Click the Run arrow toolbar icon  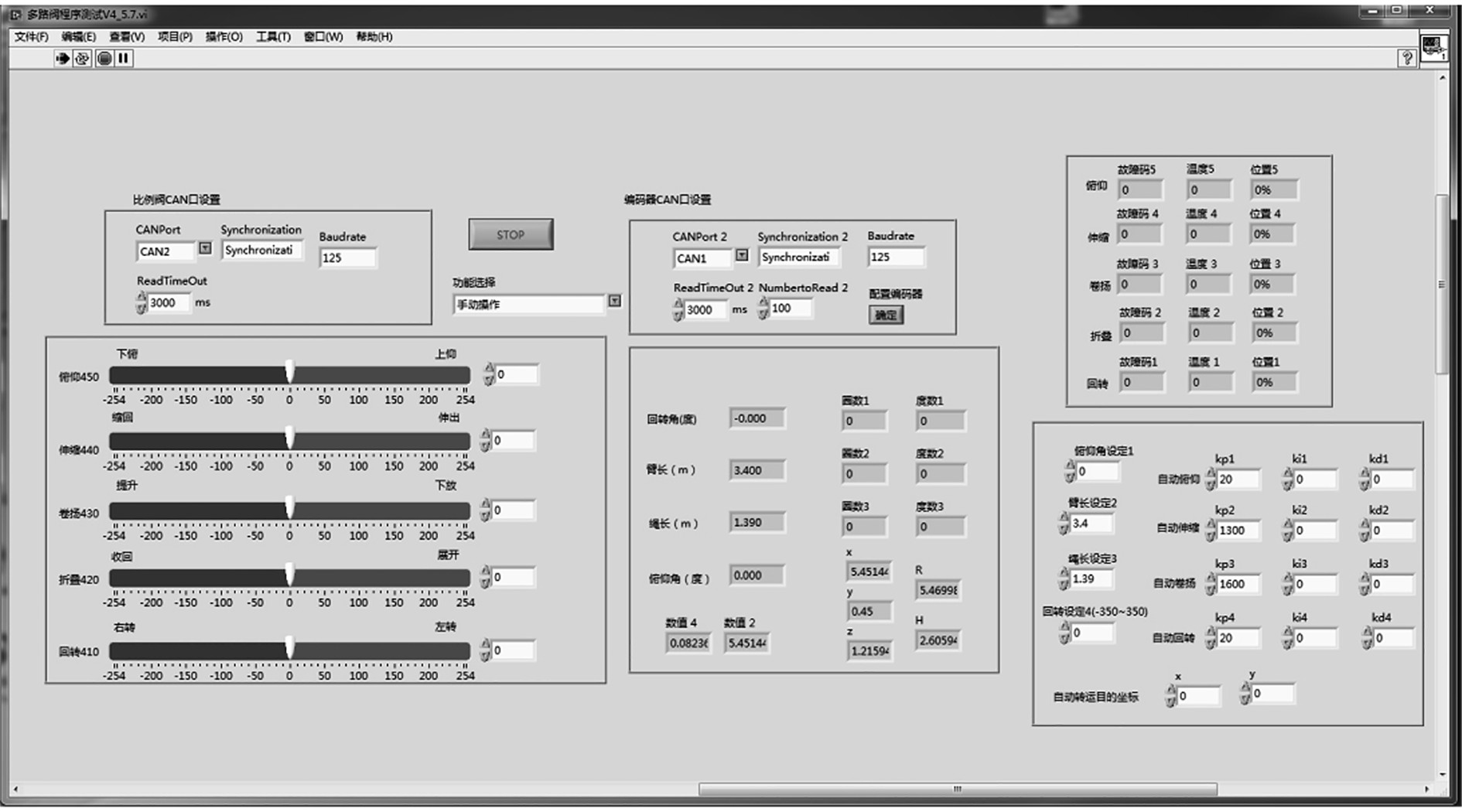[x=63, y=58]
